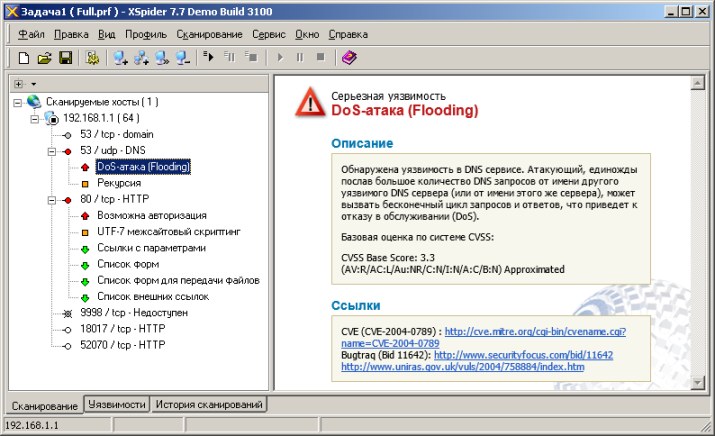Click the 192.168.1.1 status bar field
The image size is (715, 436).
click(57, 425)
